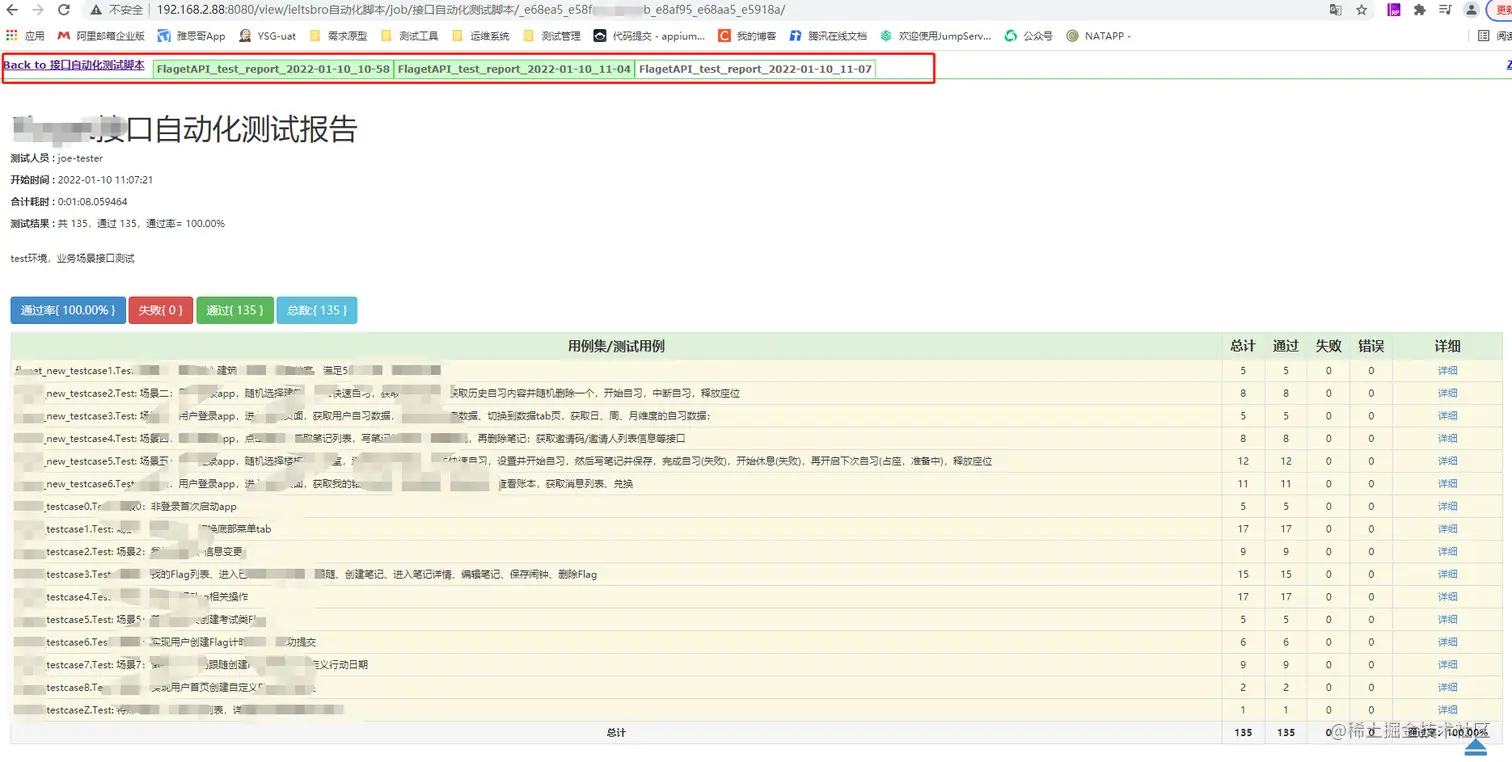Open 详细 for testcase4 row
Viewport: 1512px width, 762px height.
(x=1447, y=597)
